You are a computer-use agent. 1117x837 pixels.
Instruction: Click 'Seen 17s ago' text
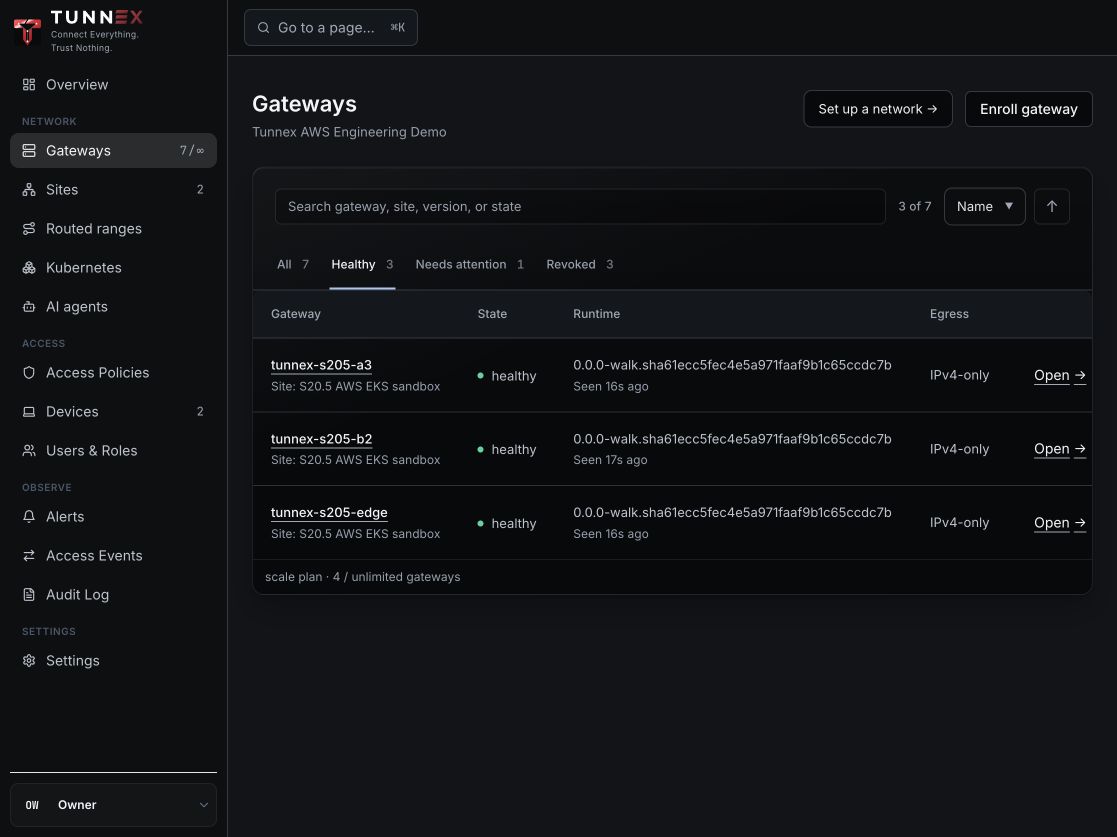pyautogui.click(x=611, y=460)
